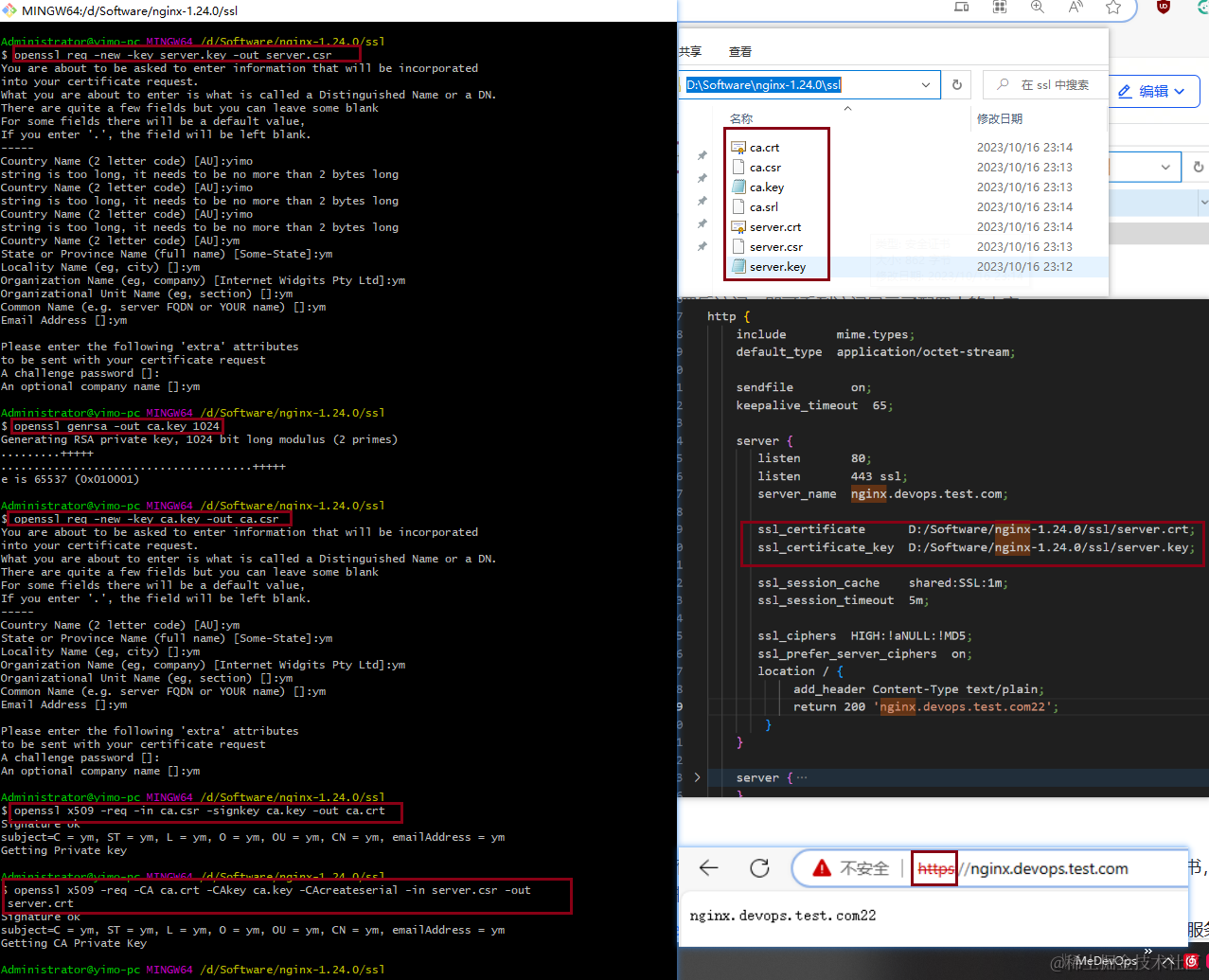This screenshot has width=1209, height=980.
Task: Open the NetEase Music tray icon
Action: click(1191, 961)
